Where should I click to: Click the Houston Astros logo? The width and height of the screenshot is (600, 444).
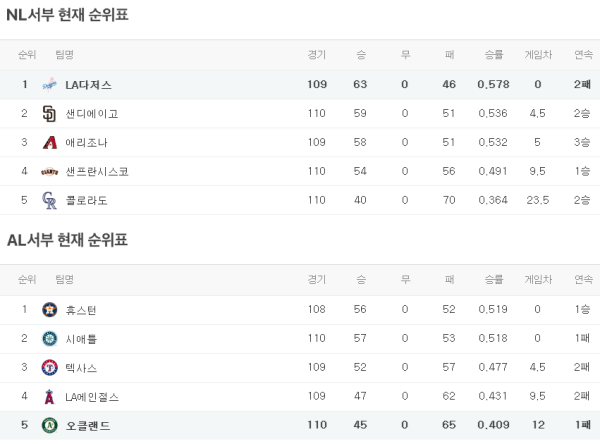[50, 310]
